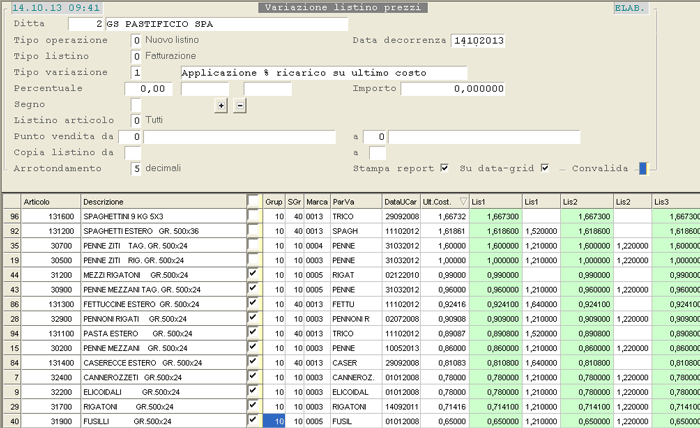Viewport: 700px width, 428px height.
Task: Click the Punto vendita da code field
Action: [130, 137]
